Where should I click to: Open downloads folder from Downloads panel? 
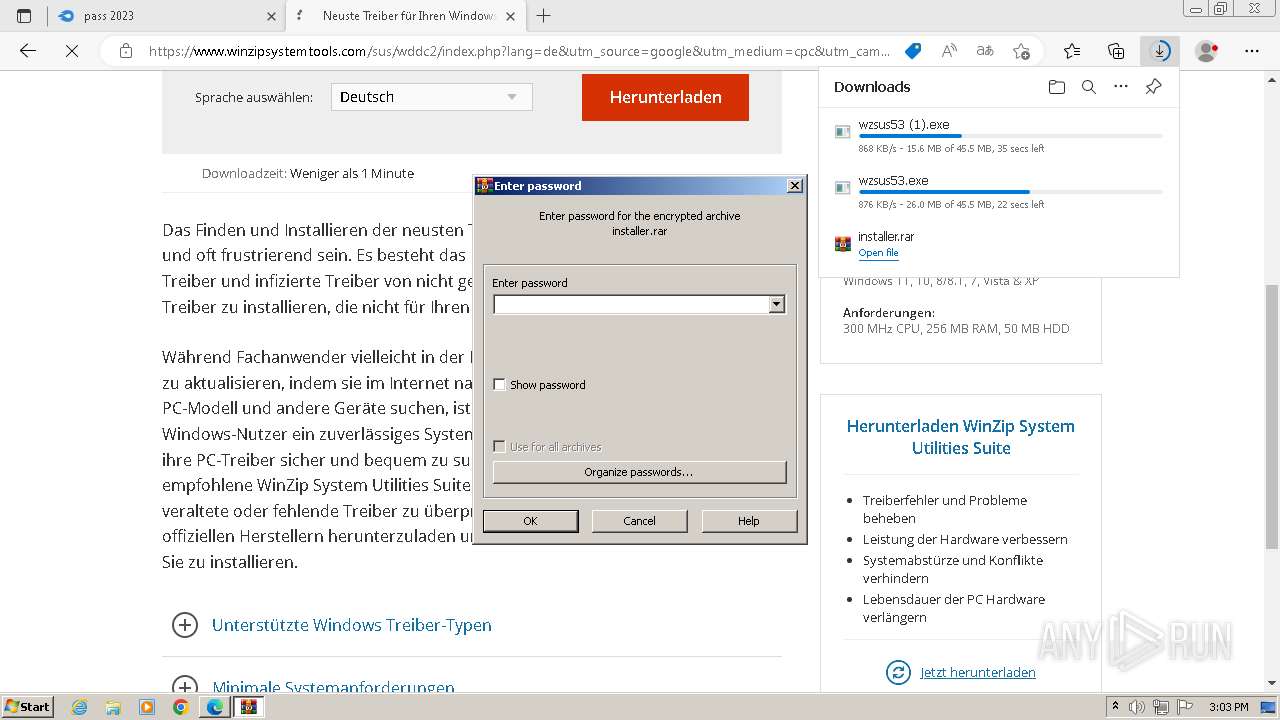tap(1057, 87)
